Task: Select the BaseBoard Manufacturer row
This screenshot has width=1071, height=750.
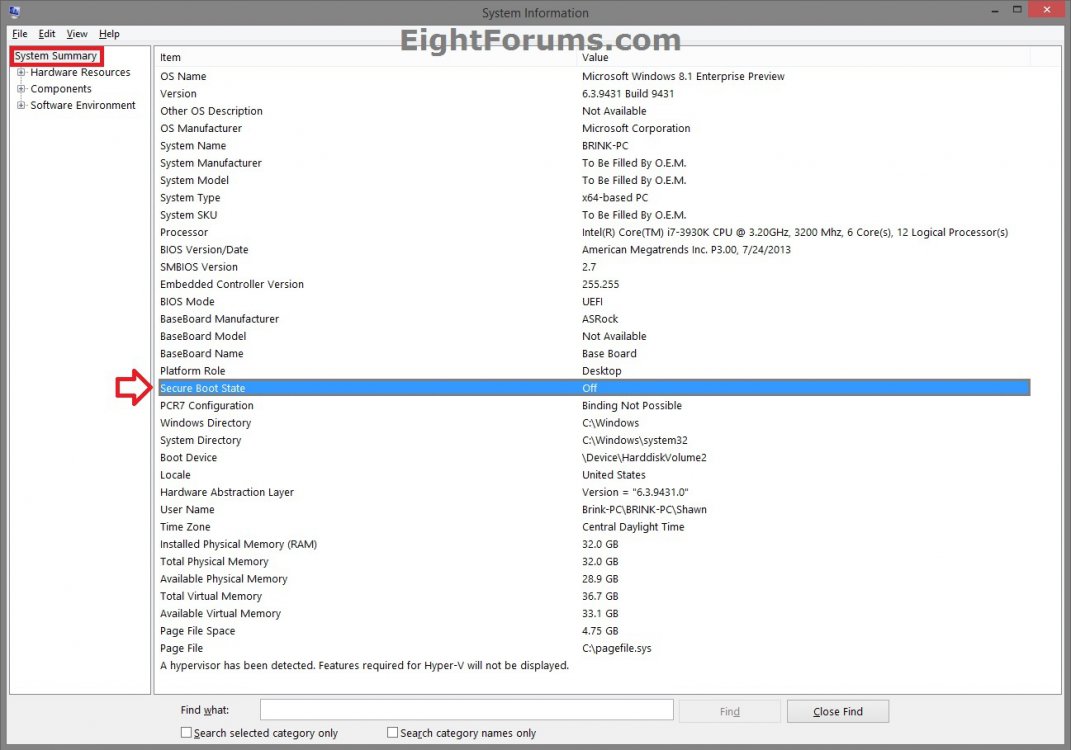Action: (x=594, y=319)
